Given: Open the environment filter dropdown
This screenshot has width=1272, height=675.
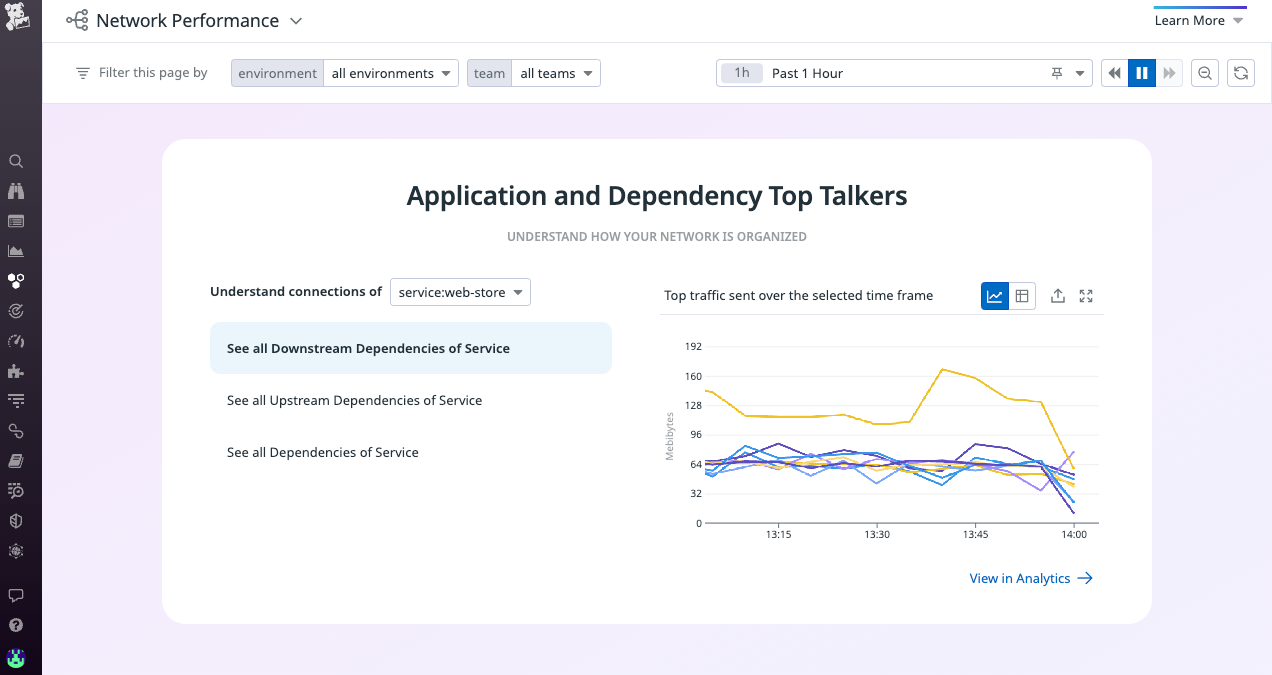Looking at the screenshot, I should pyautogui.click(x=390, y=72).
